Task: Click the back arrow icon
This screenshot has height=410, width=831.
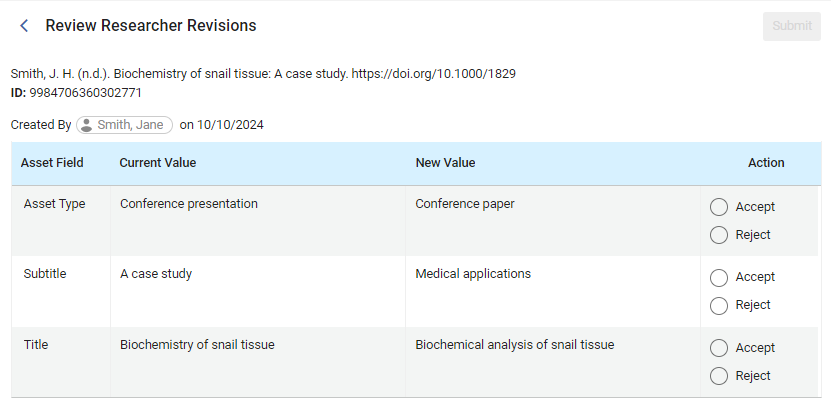Action: coord(24,26)
